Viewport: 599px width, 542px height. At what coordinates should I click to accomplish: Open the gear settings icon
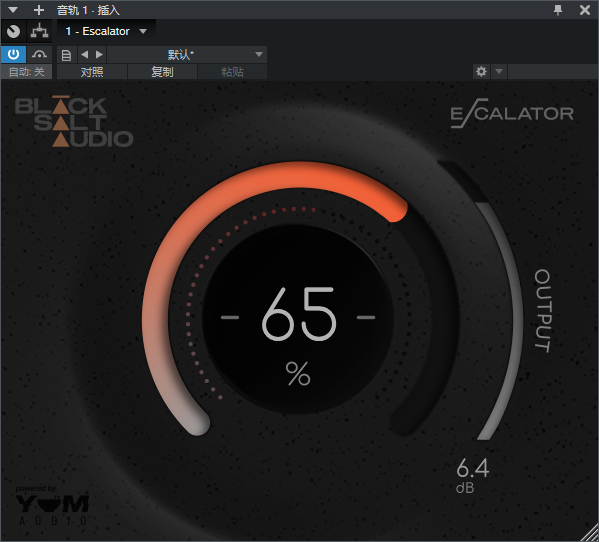point(481,71)
